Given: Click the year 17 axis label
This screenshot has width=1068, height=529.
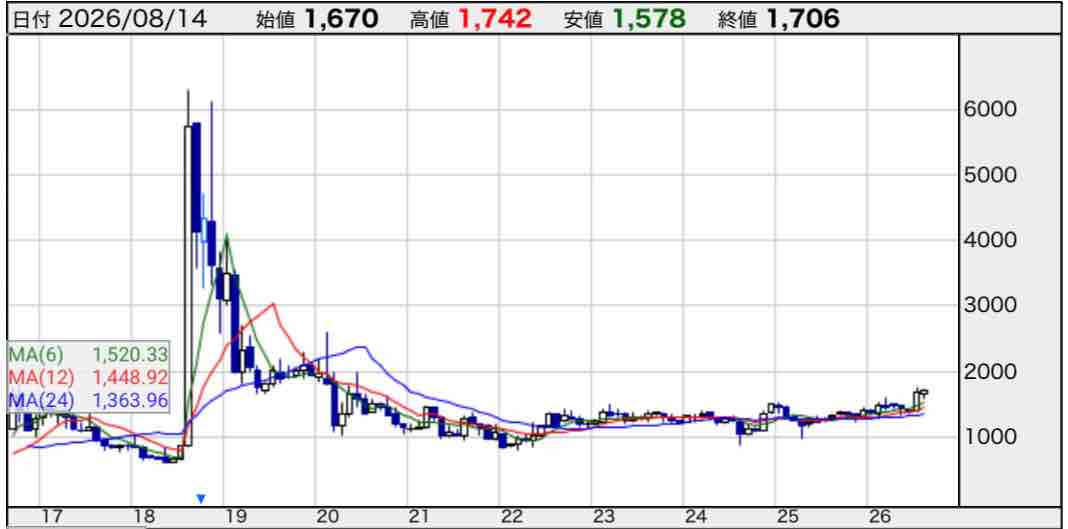Looking at the screenshot, I should point(52,515).
